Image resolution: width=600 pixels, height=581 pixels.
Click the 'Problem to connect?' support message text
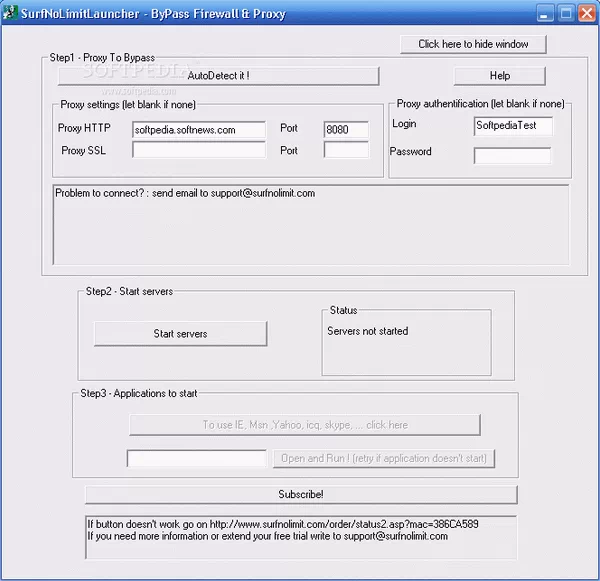(185, 193)
